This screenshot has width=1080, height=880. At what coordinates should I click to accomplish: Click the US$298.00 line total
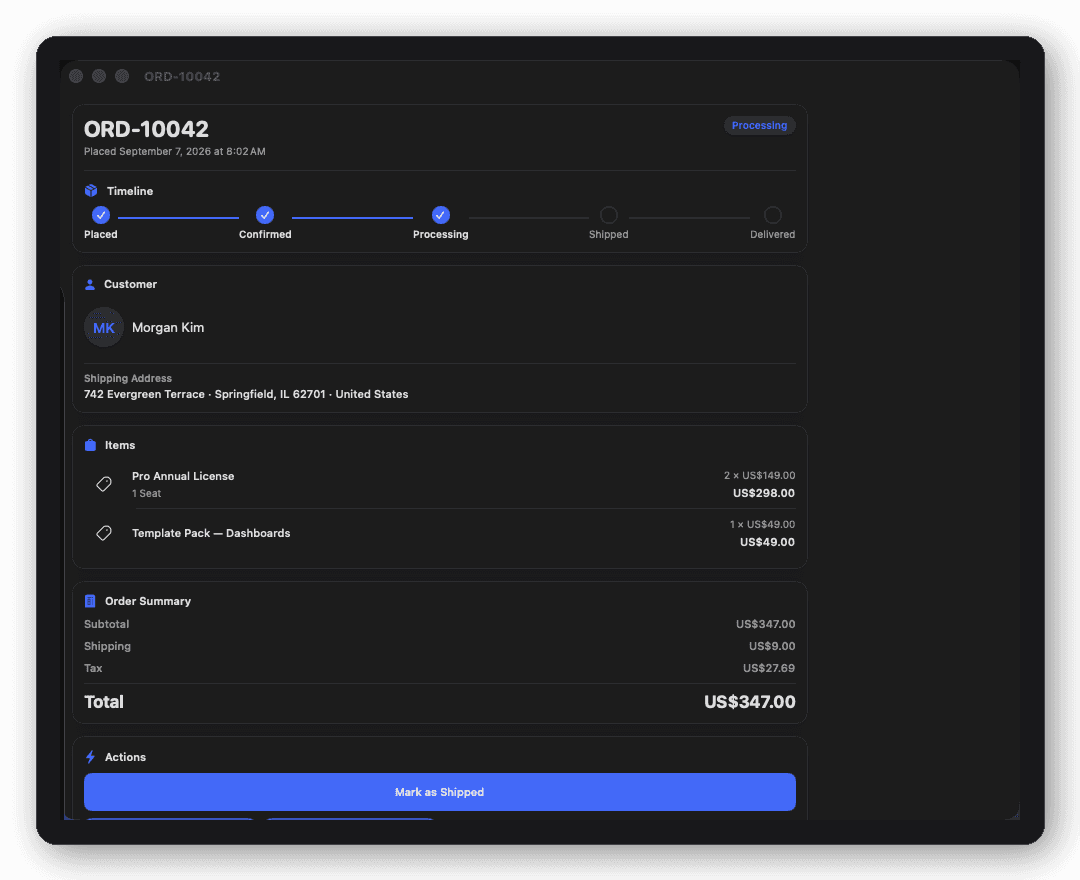pos(764,493)
